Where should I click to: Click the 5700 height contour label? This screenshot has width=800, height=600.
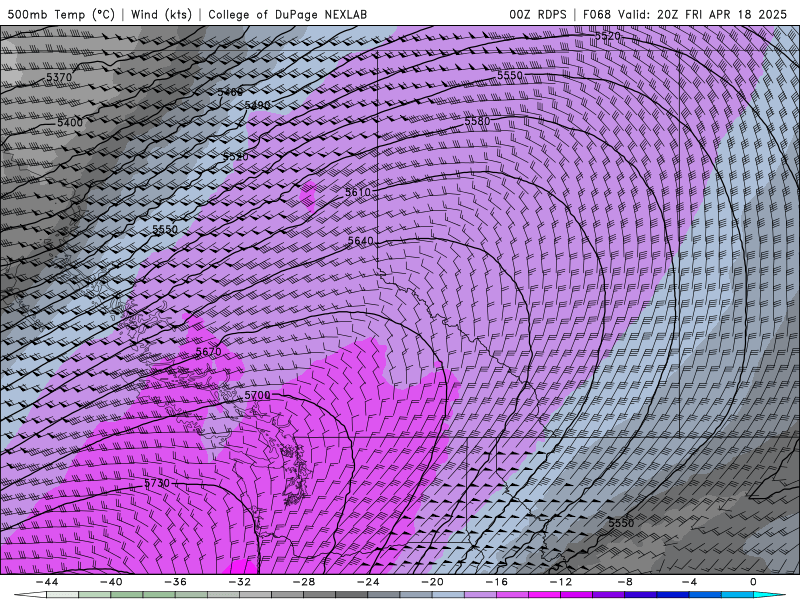pyautogui.click(x=257, y=395)
